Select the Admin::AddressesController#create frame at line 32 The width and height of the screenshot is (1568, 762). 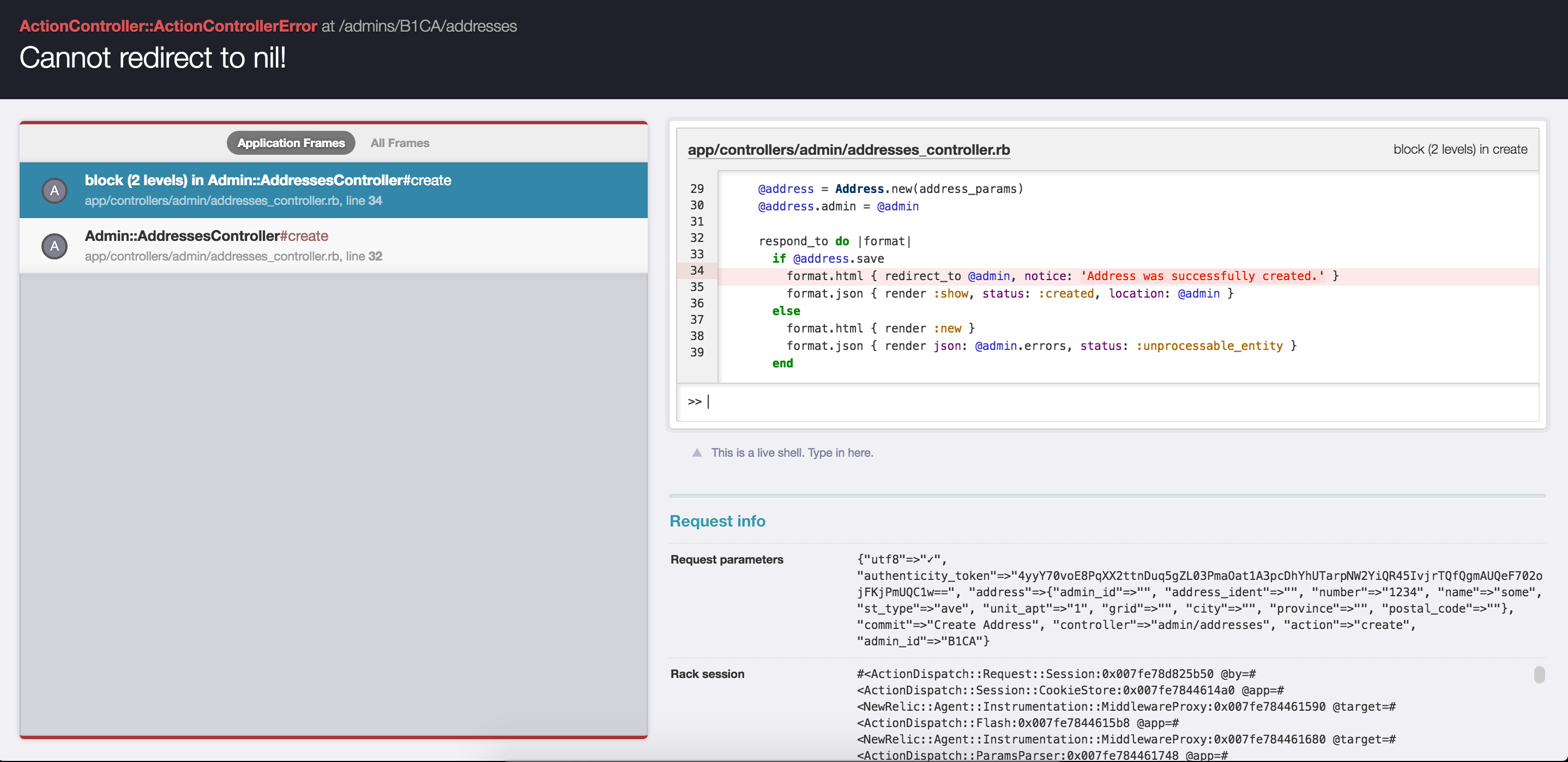(206, 236)
